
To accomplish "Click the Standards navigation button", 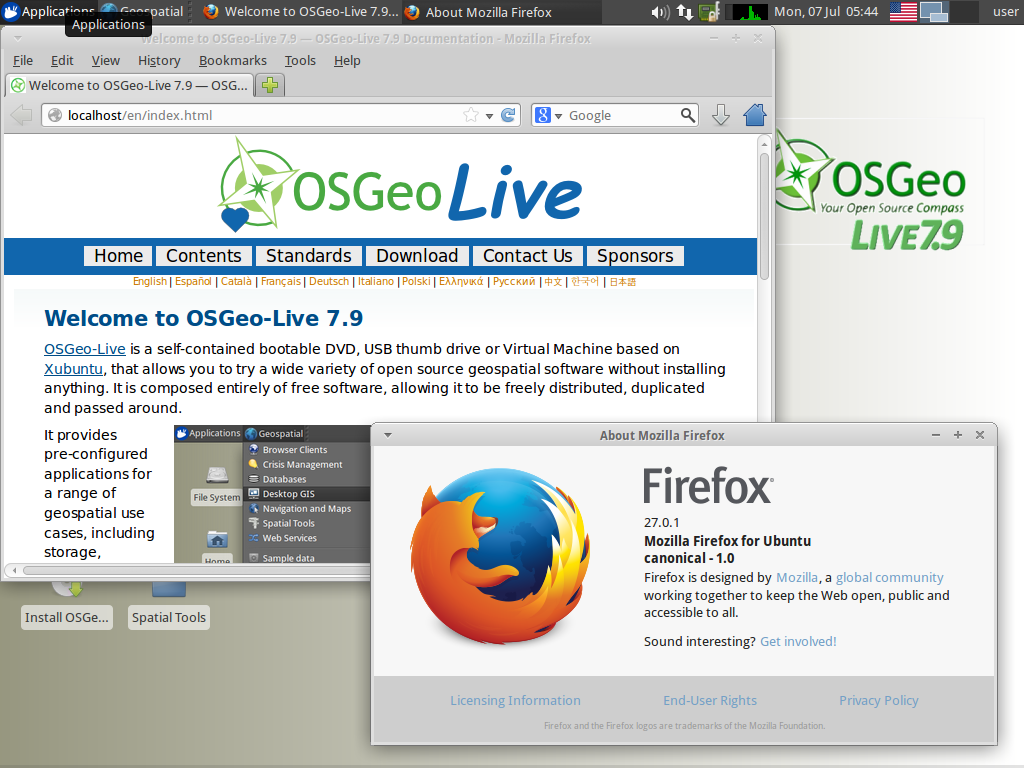I will pyautogui.click(x=308, y=256).
